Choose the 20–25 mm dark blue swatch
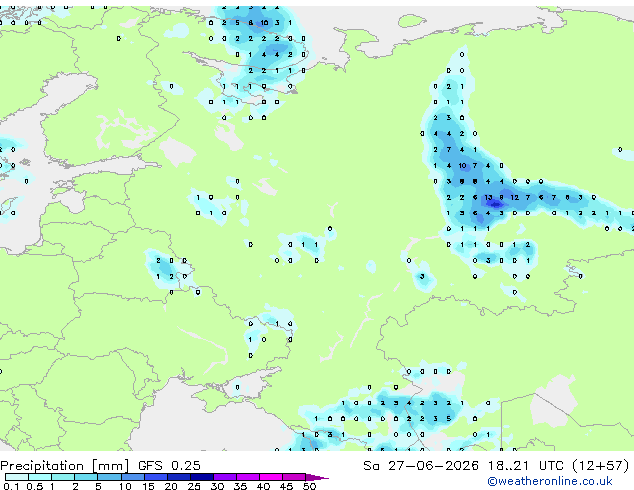 (x=178, y=477)
